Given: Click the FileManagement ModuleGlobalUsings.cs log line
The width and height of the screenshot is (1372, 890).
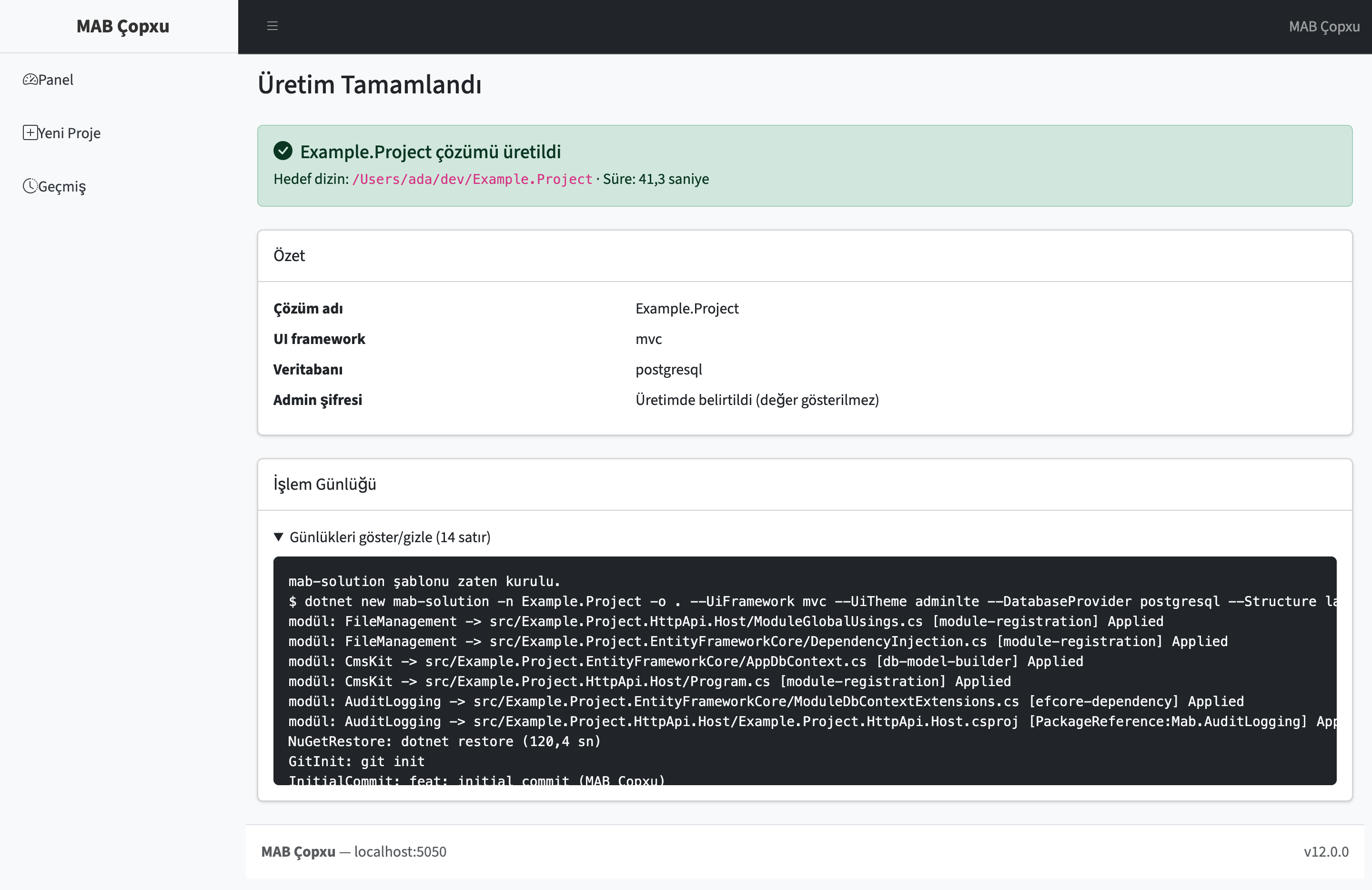Looking at the screenshot, I should [726, 621].
